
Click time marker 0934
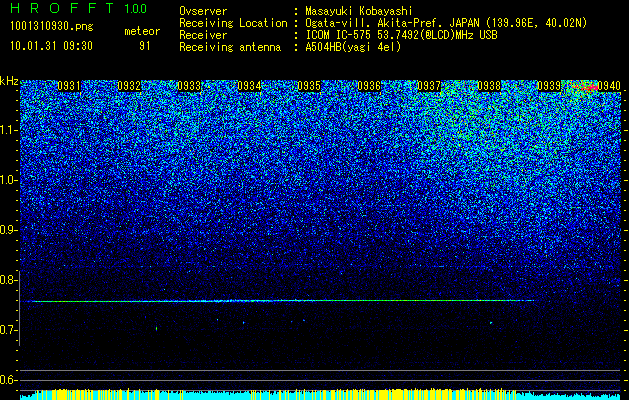tap(249, 86)
